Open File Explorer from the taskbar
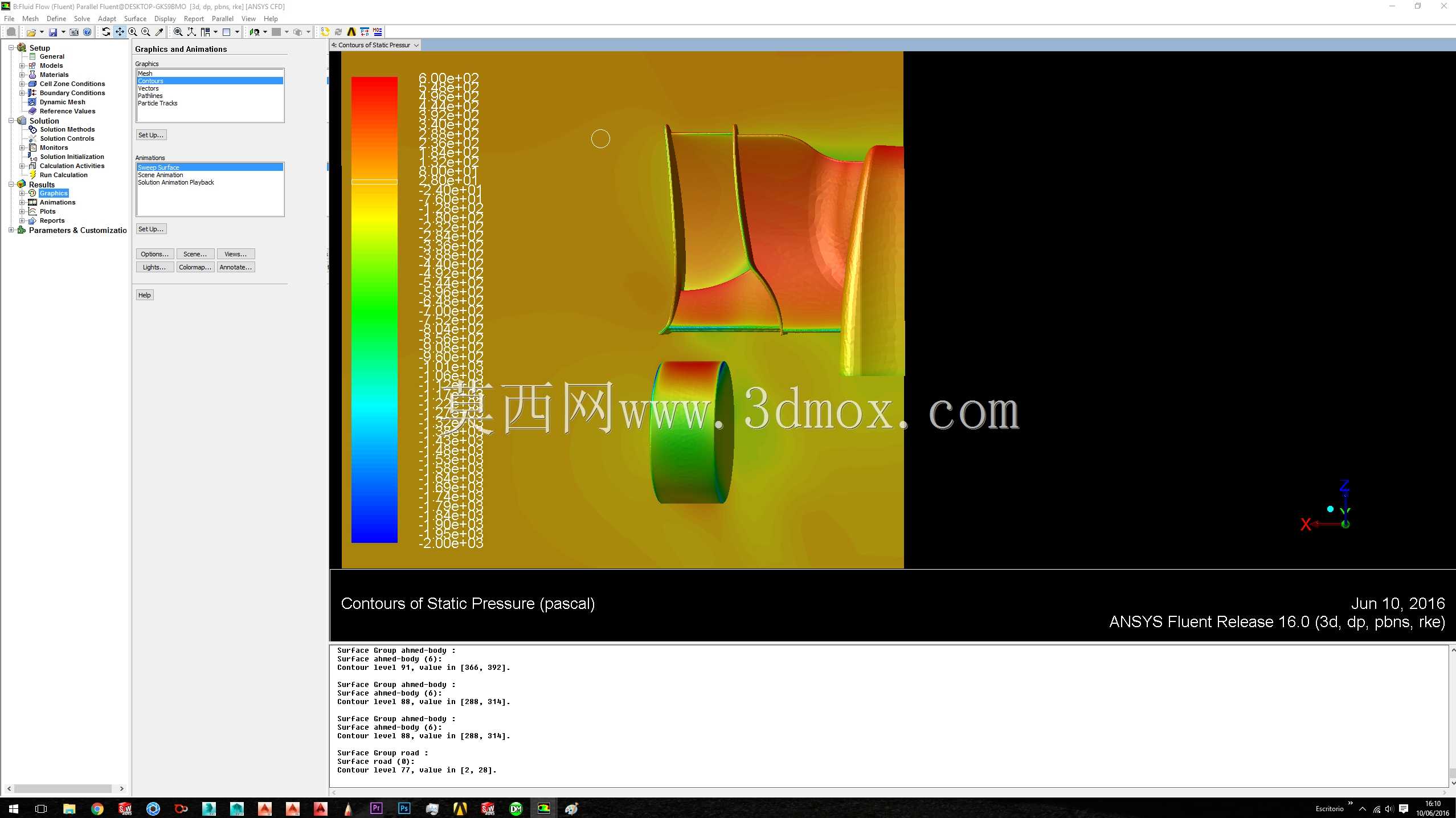 pyautogui.click(x=69, y=808)
